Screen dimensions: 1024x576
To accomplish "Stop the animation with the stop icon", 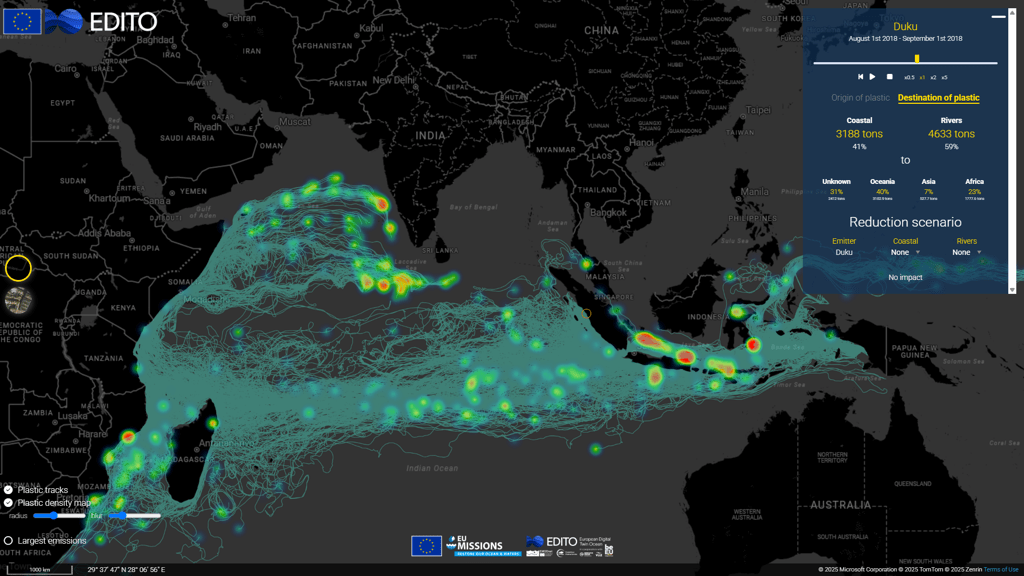I will [889, 77].
